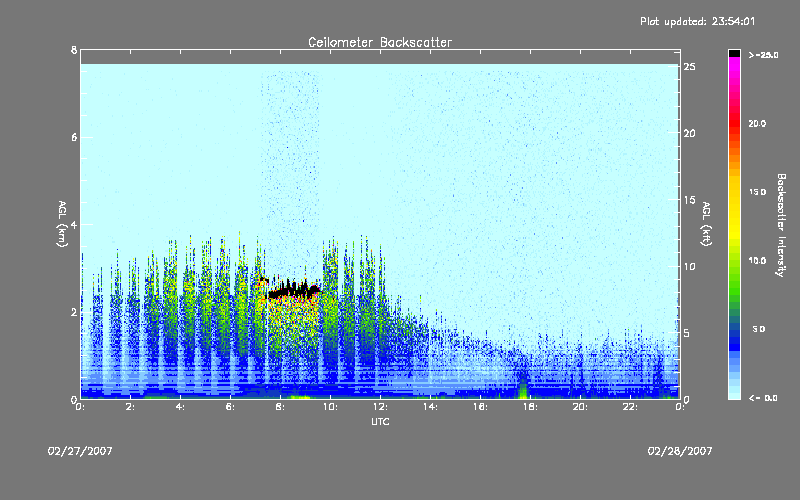Click the gray no-data band atop plot
The width and height of the screenshot is (800, 500).
click(x=380, y=57)
